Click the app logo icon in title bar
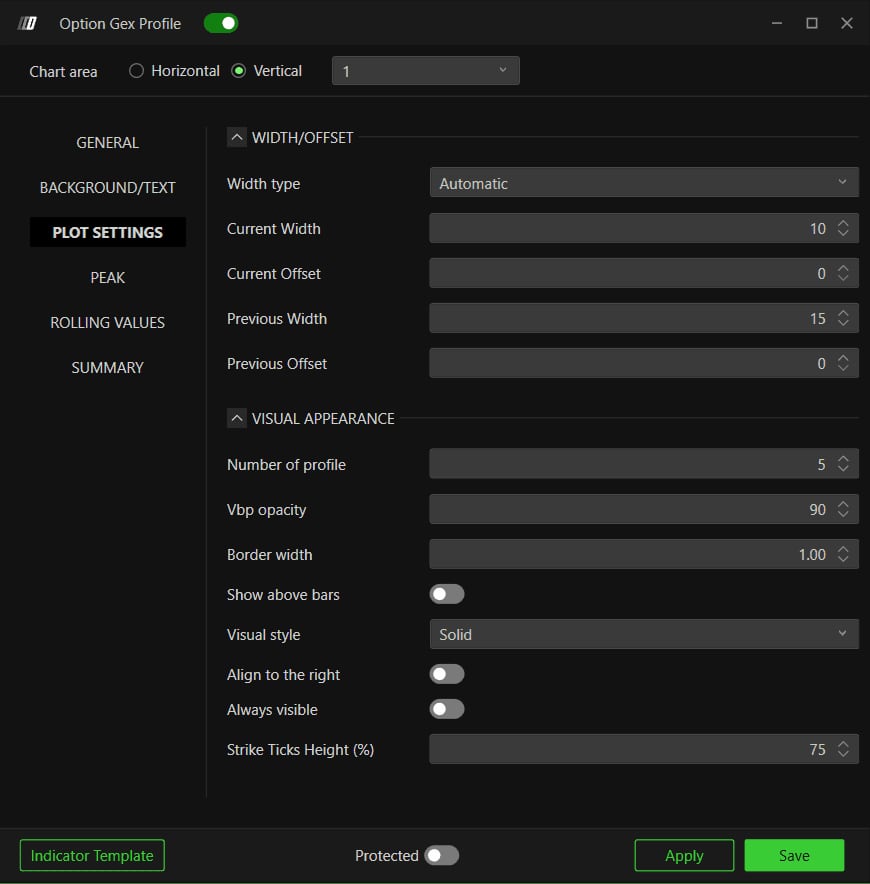Viewport: 870px width, 884px height. tap(27, 23)
